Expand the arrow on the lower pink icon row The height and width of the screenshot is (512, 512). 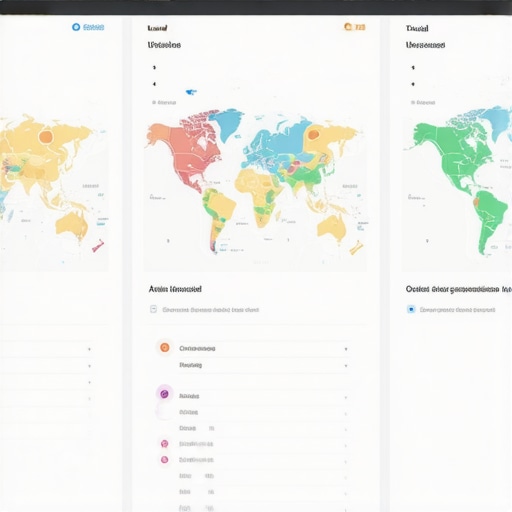tap(346, 462)
